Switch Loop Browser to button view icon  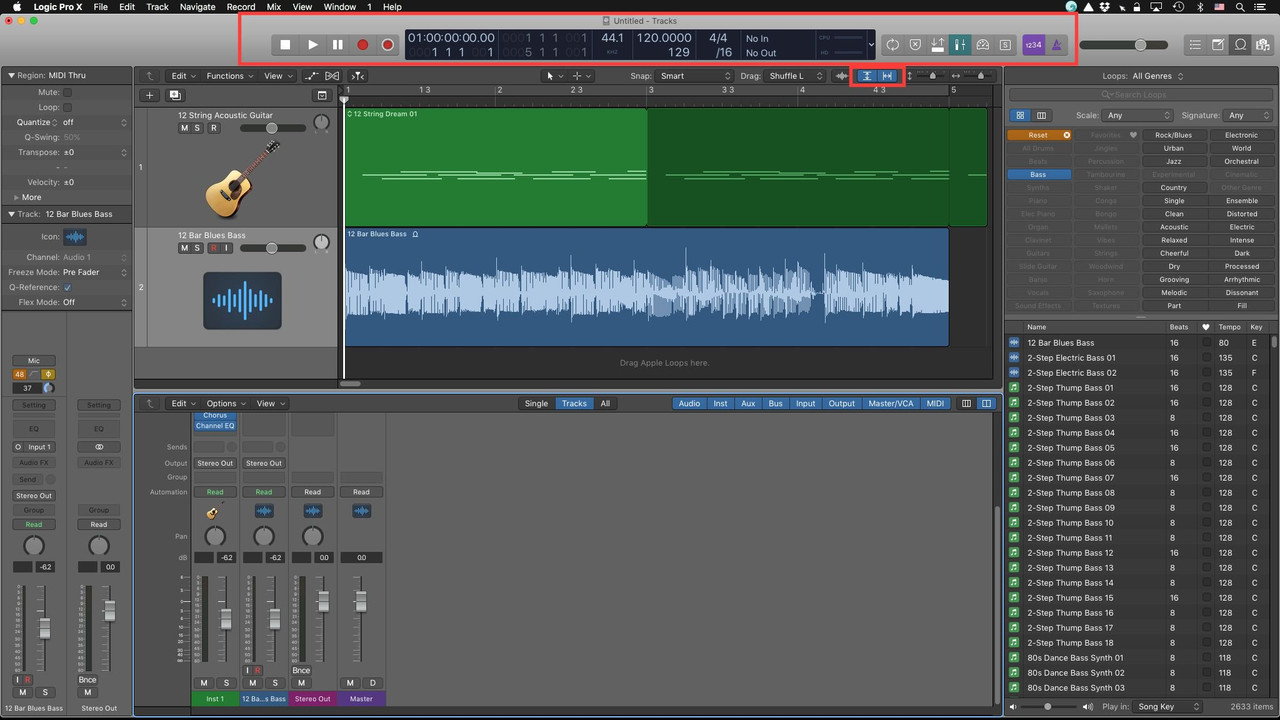click(x=1021, y=116)
